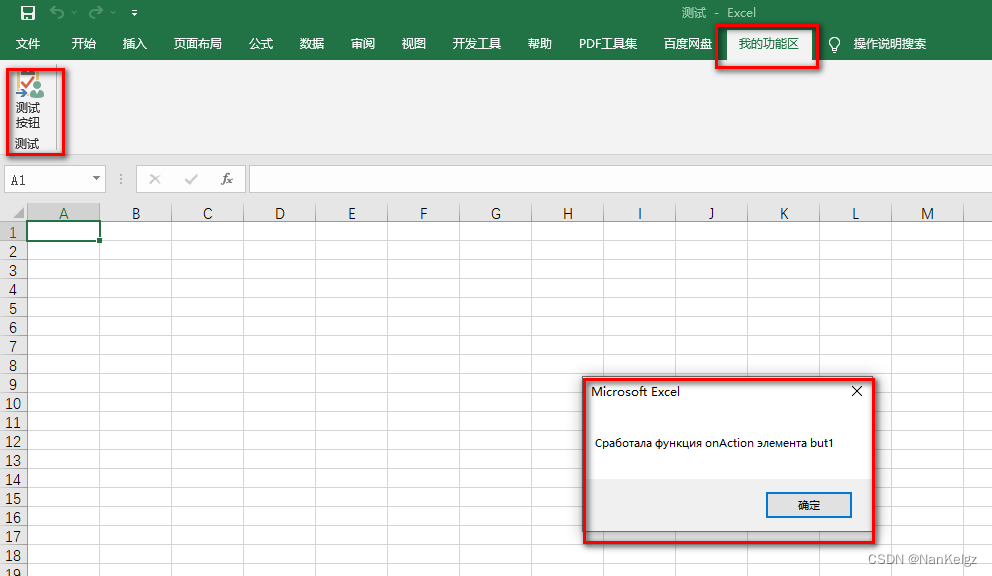992x576 pixels.
Task: Close the Microsoft Excel message dialog
Action: (857, 392)
